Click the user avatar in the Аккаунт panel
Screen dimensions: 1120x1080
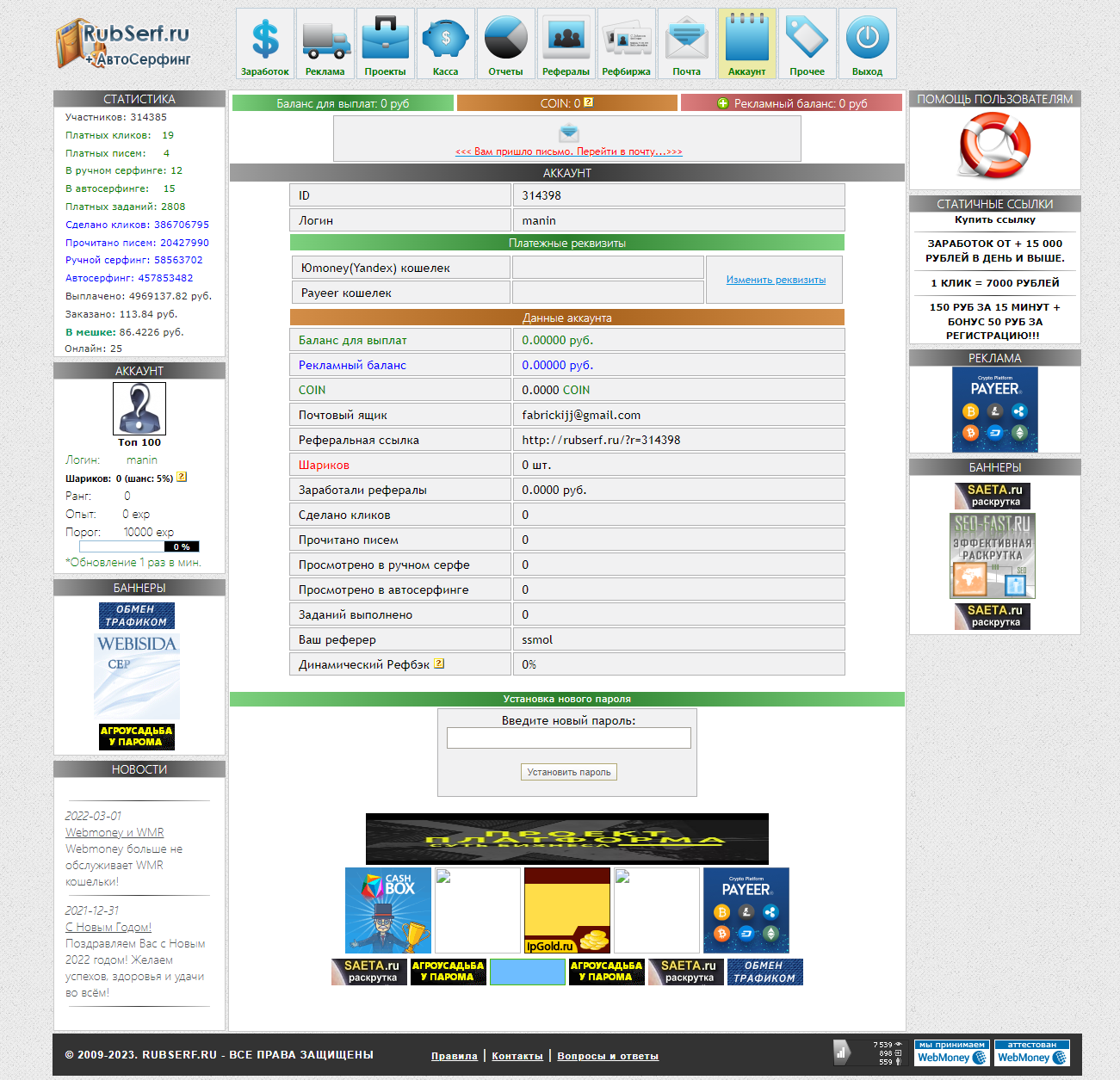point(139,409)
